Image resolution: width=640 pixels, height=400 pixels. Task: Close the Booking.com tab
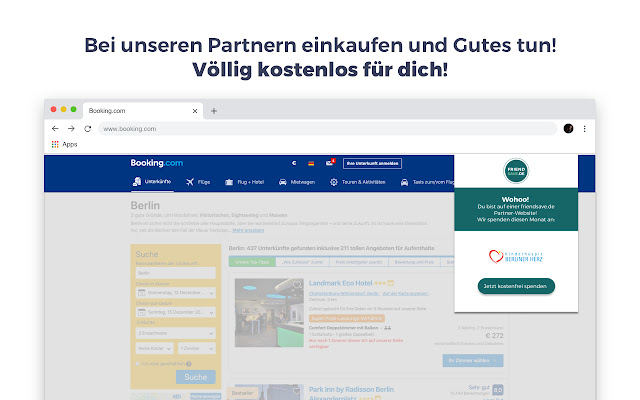[x=195, y=111]
